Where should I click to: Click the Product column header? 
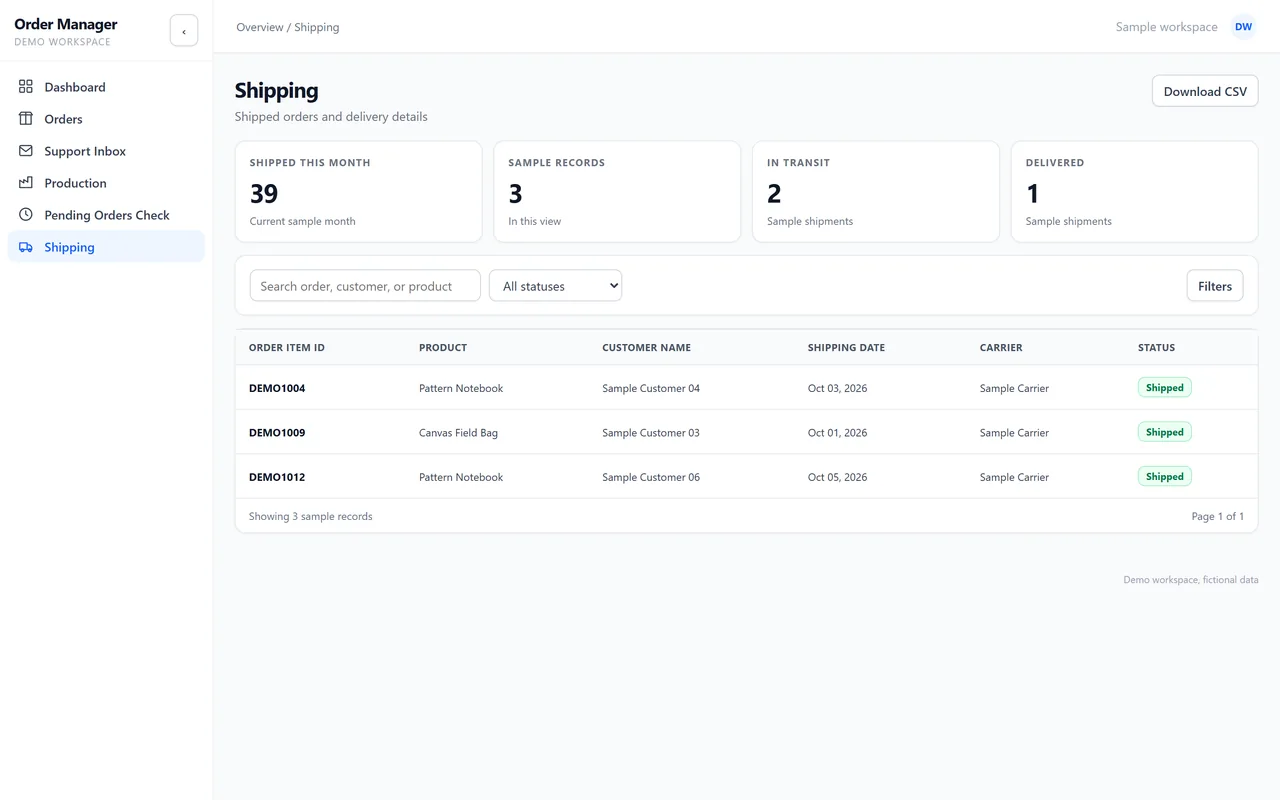coord(443,348)
